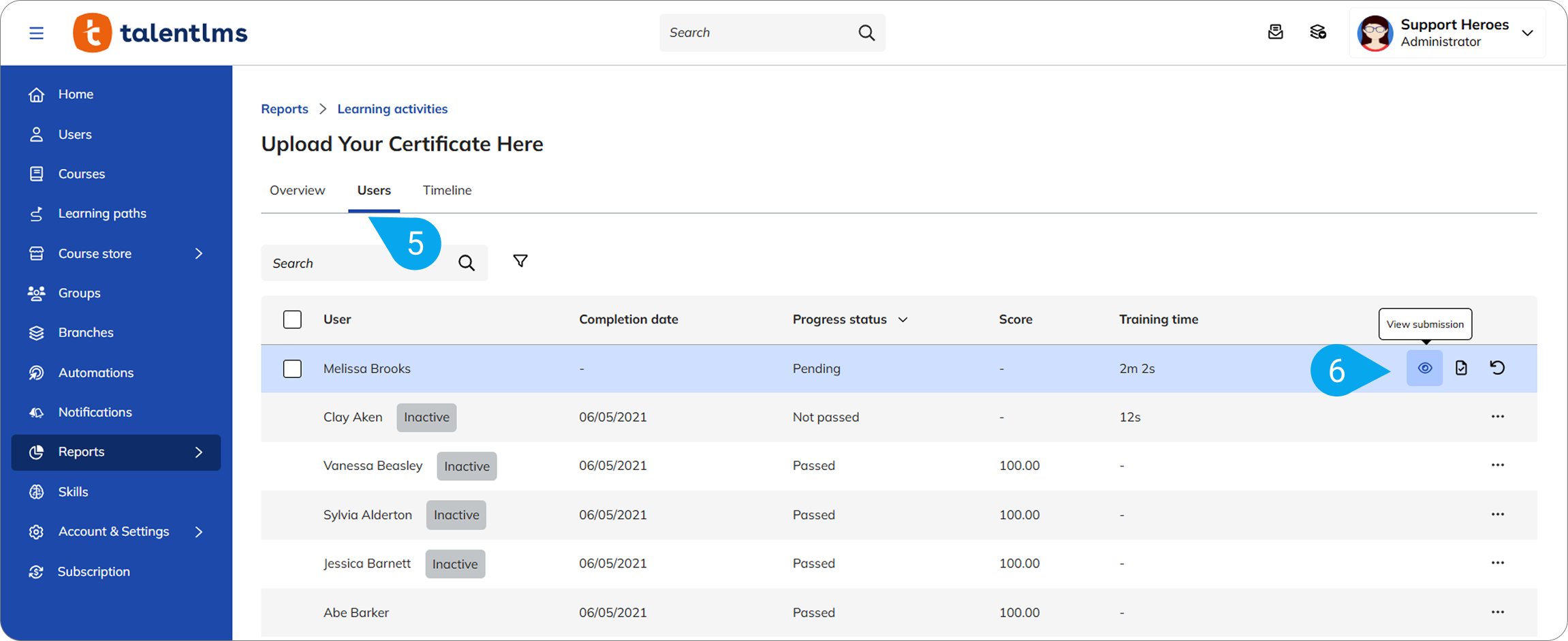
Task: Switch to the Timeline tab
Action: click(x=447, y=190)
